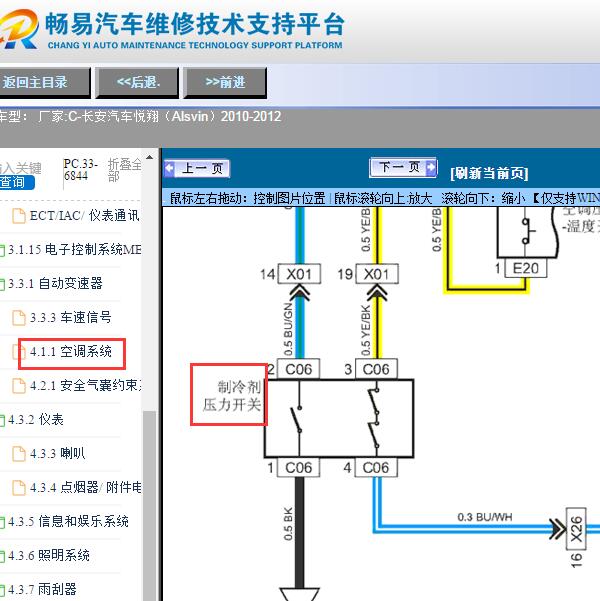Click connector label 2 C06
The height and width of the screenshot is (601, 600).
(x=293, y=369)
